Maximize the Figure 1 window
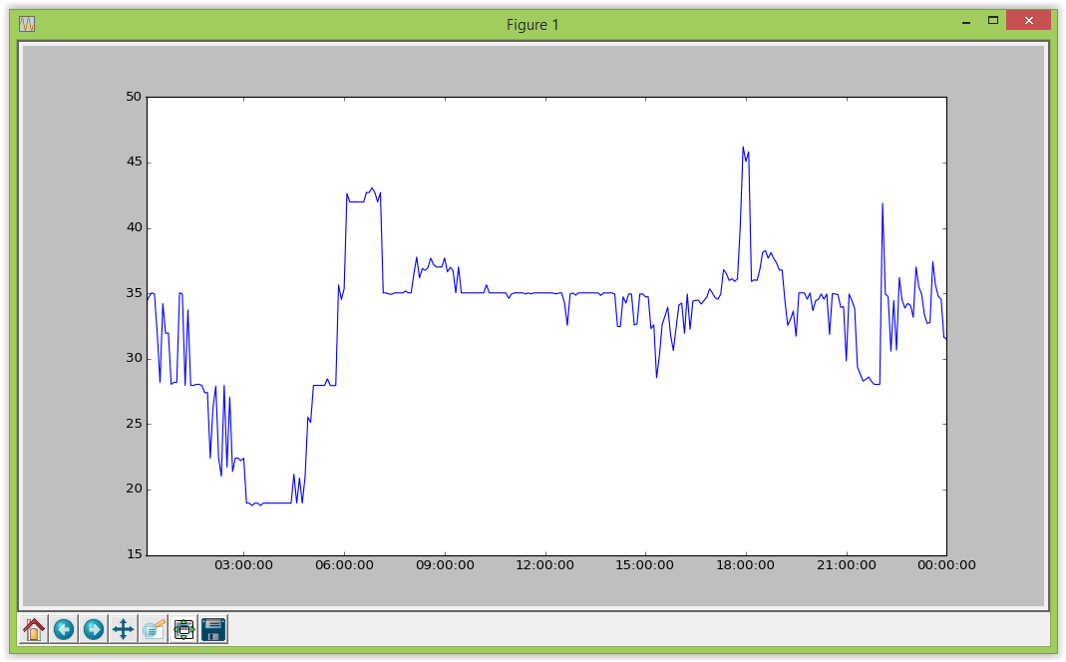This screenshot has height=662, width=1066. tap(993, 21)
